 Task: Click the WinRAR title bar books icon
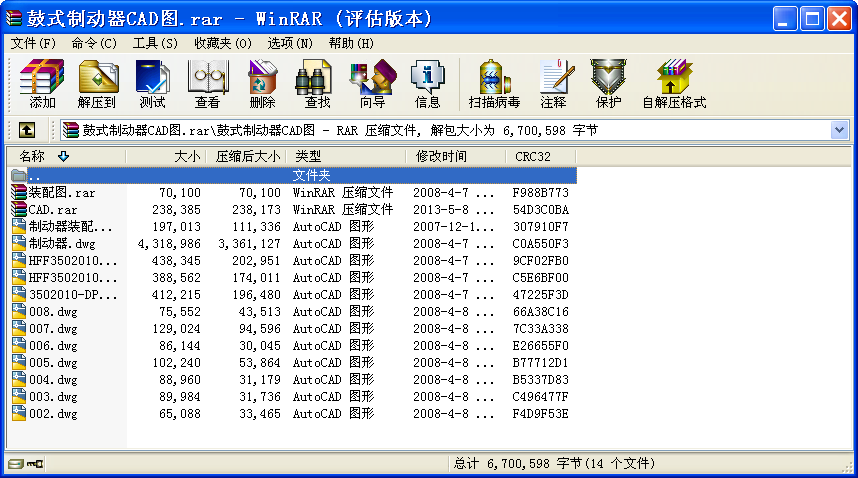(x=14, y=19)
